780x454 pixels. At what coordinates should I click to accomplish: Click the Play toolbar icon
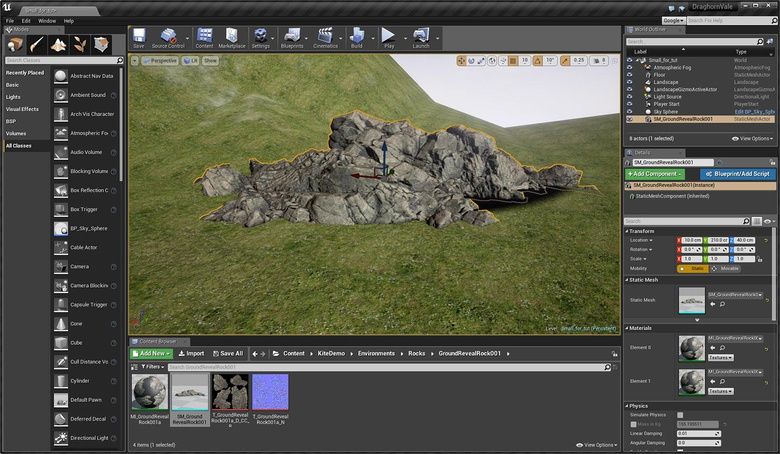pyautogui.click(x=389, y=38)
